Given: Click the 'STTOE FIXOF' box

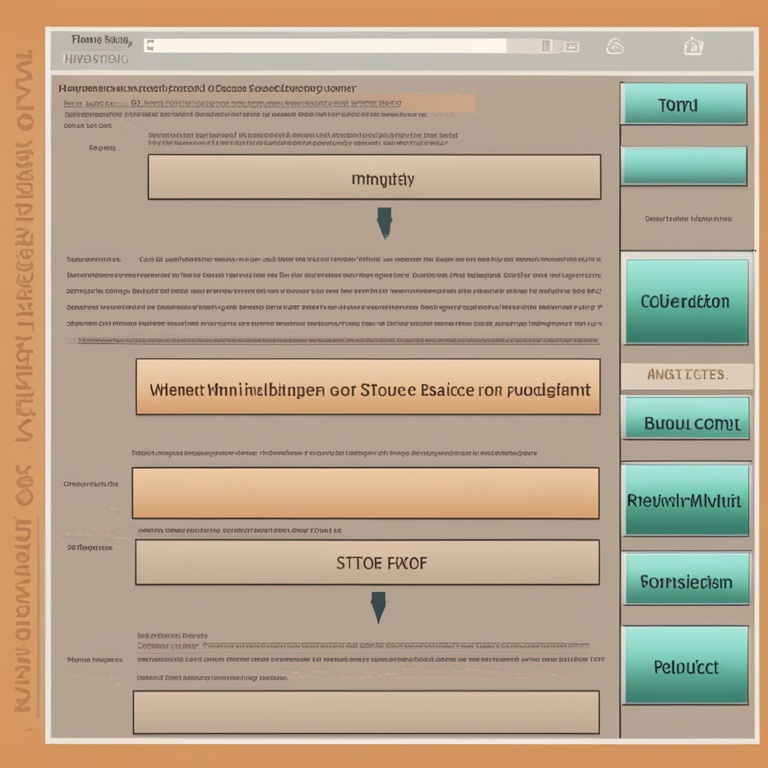Looking at the screenshot, I should pos(367,562).
